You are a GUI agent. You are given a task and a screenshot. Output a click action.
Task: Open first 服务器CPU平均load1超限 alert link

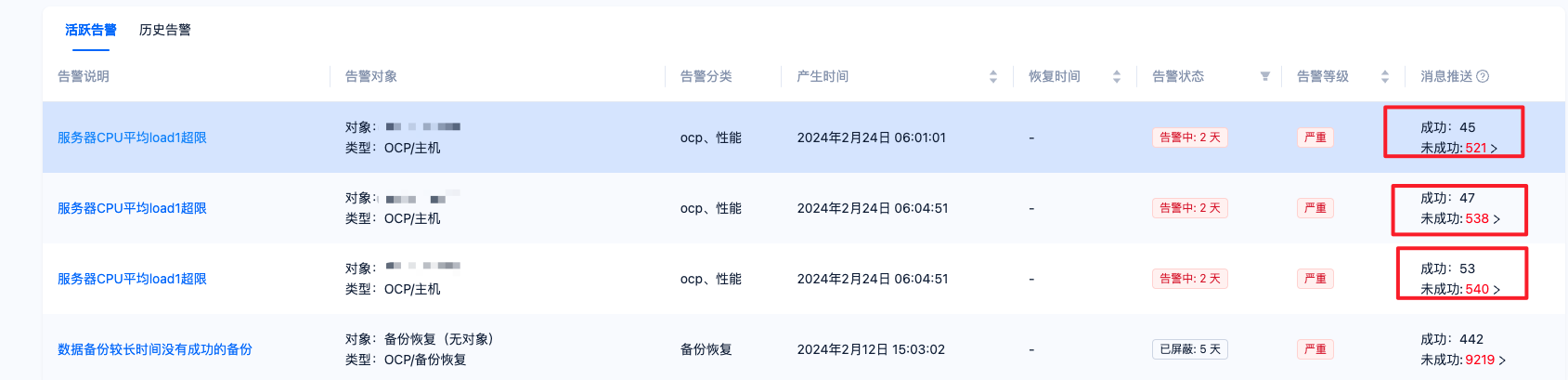132,138
